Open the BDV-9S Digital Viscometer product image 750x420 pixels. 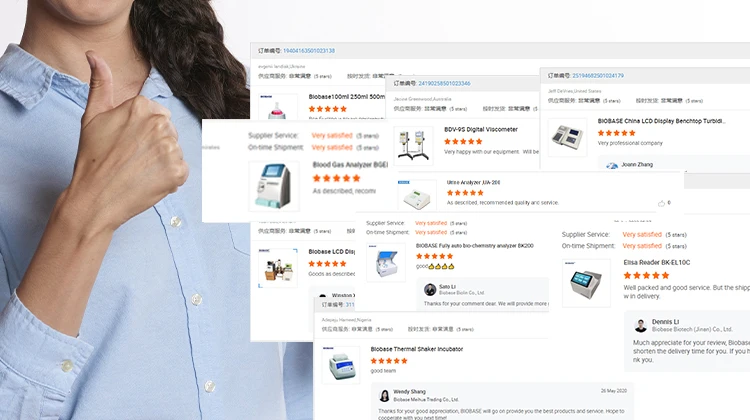(x=413, y=145)
